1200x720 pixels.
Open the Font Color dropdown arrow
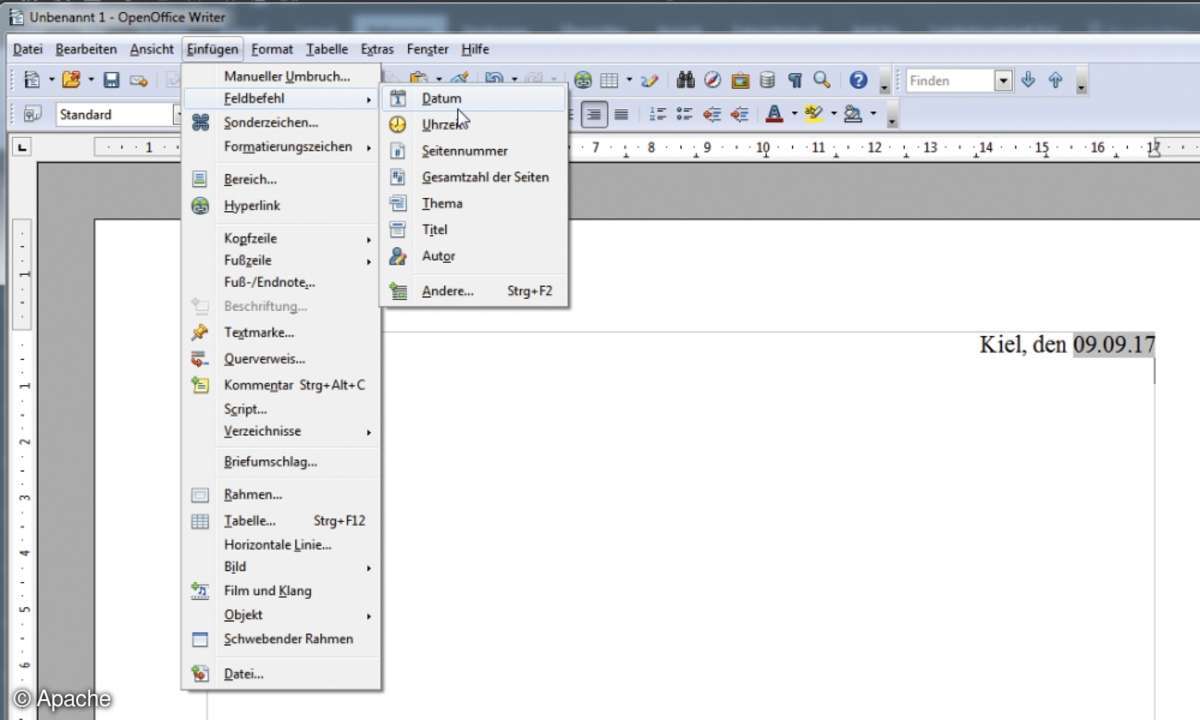point(794,114)
